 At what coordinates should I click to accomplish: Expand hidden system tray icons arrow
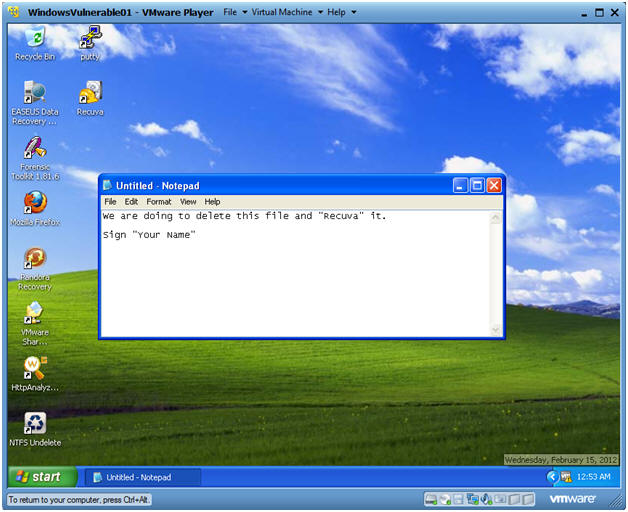pos(552,476)
